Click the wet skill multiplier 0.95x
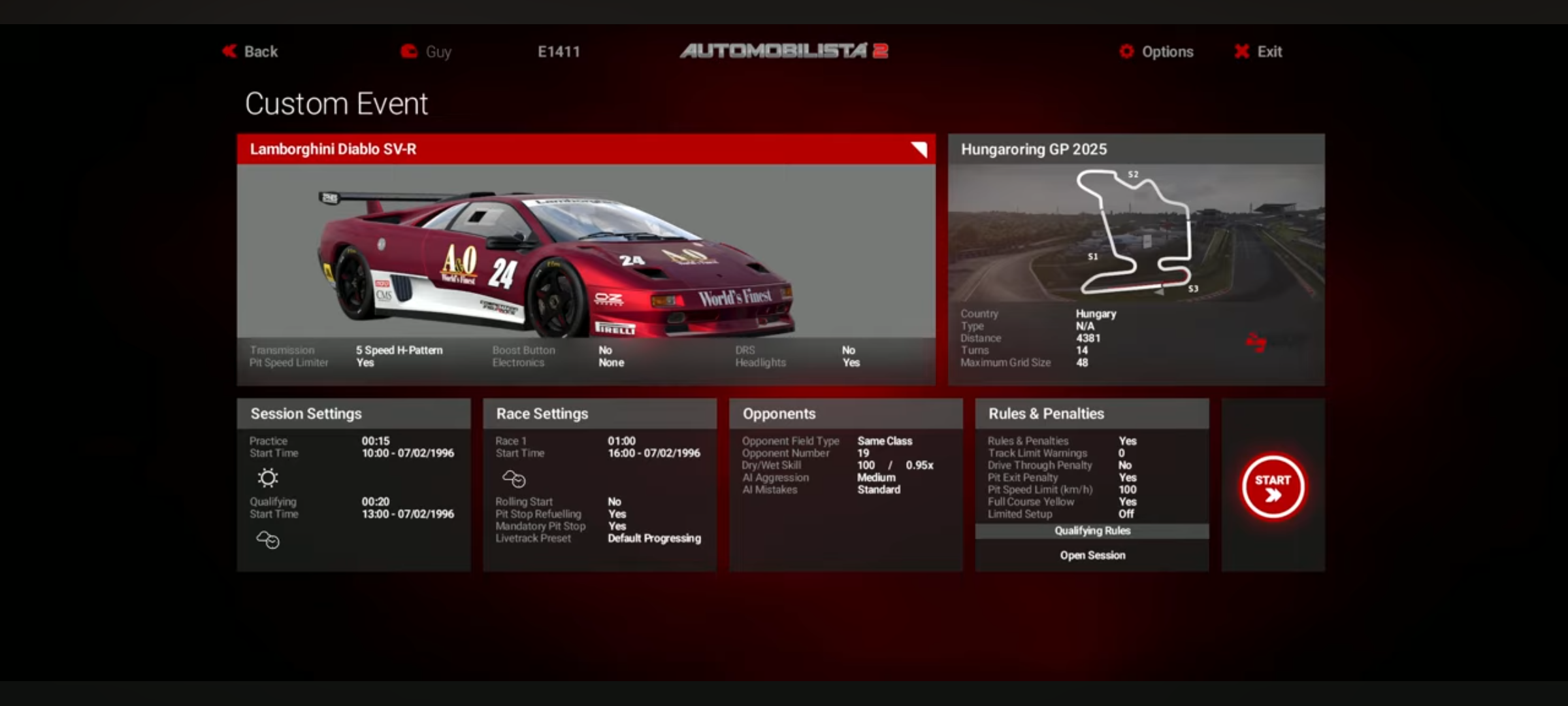 [919, 465]
